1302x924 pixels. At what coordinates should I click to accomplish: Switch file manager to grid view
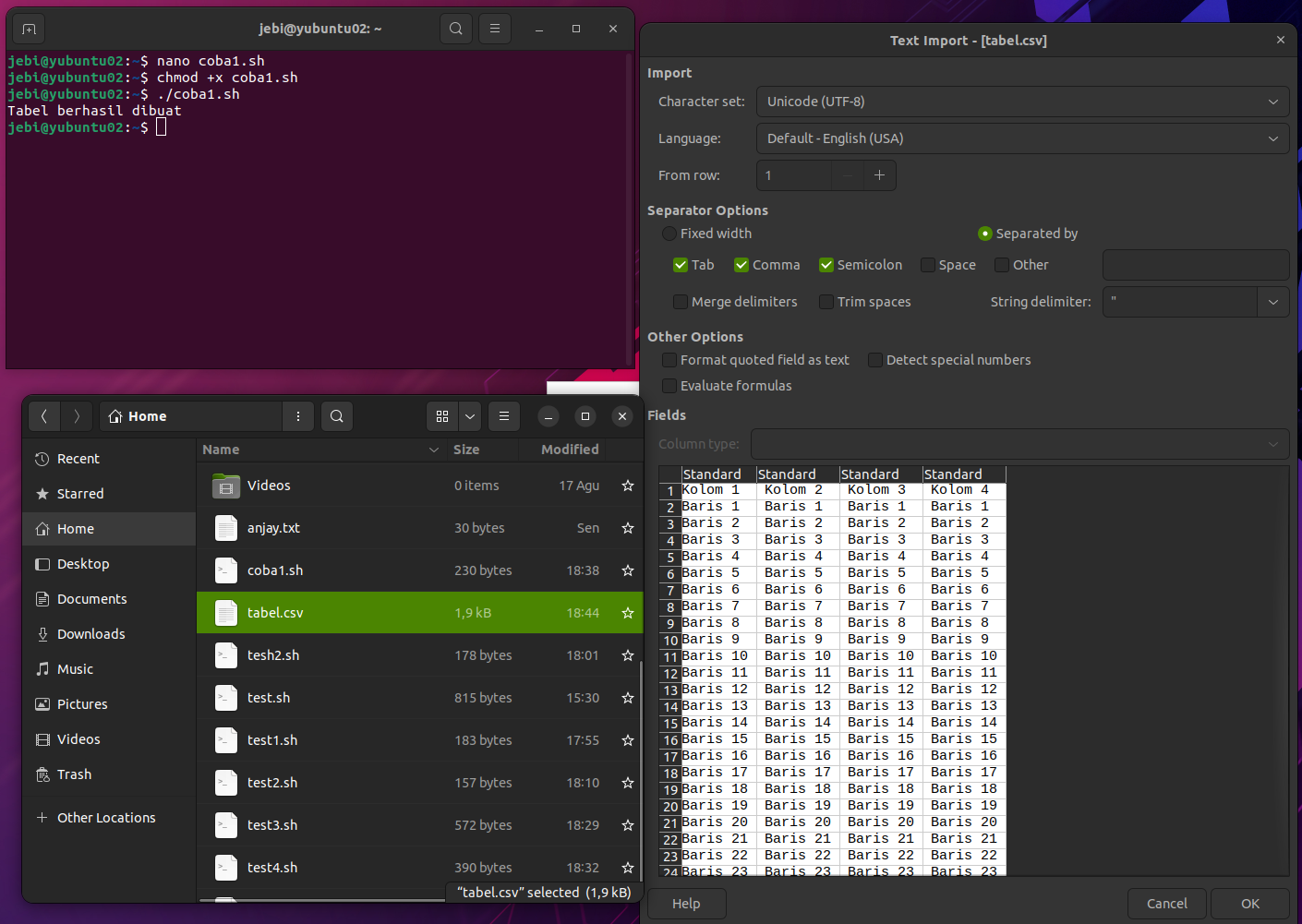tap(442, 416)
